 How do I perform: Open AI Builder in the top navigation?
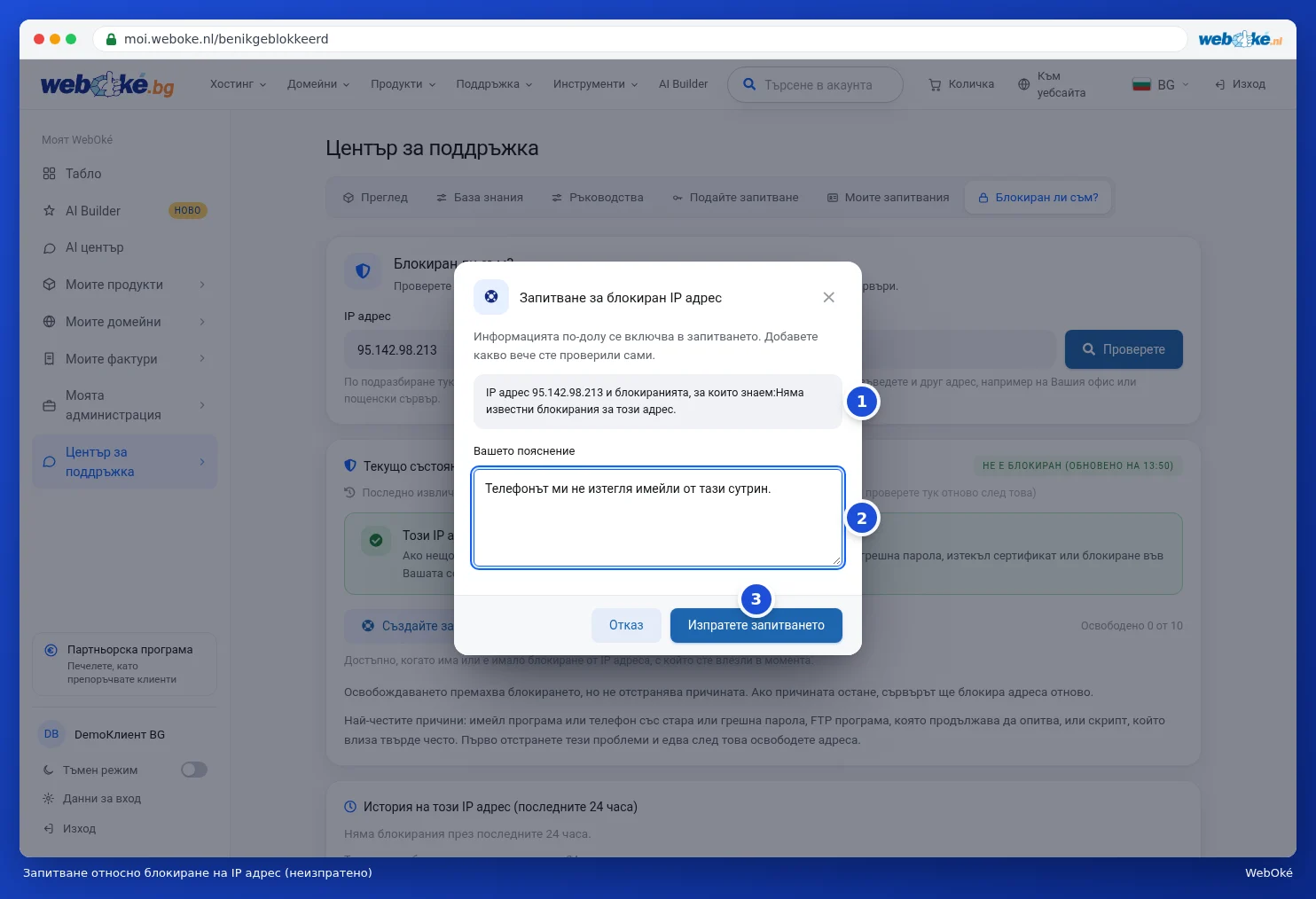[683, 84]
